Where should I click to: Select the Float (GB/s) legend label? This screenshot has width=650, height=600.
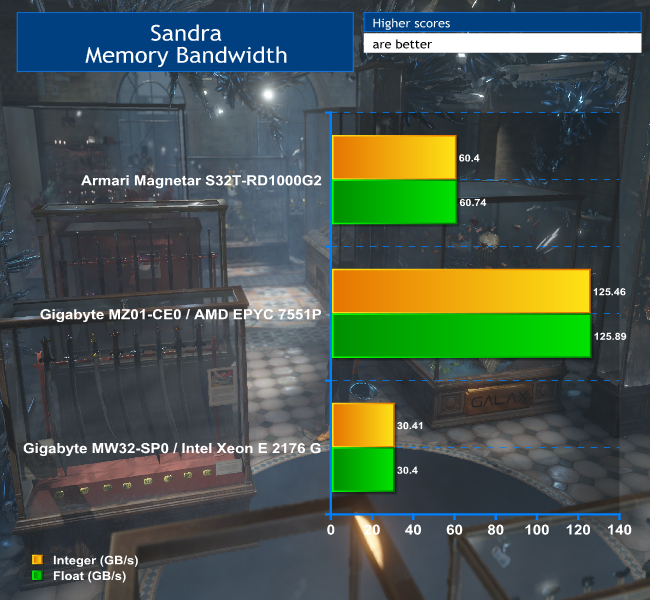[x=83, y=576]
